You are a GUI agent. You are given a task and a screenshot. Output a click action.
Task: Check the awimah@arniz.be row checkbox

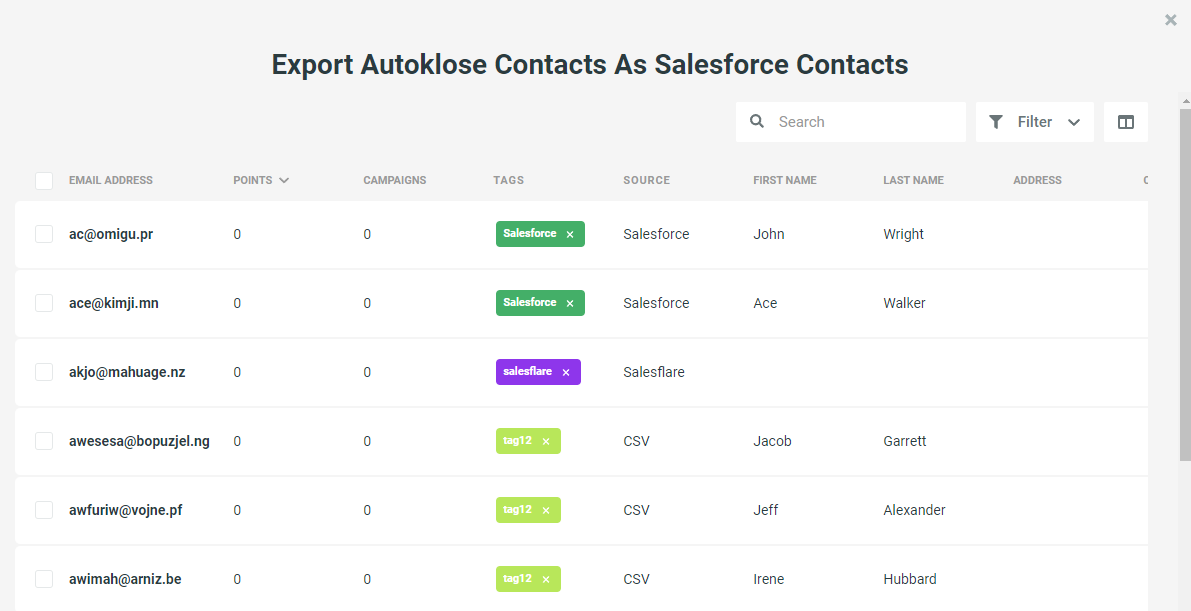pos(44,579)
